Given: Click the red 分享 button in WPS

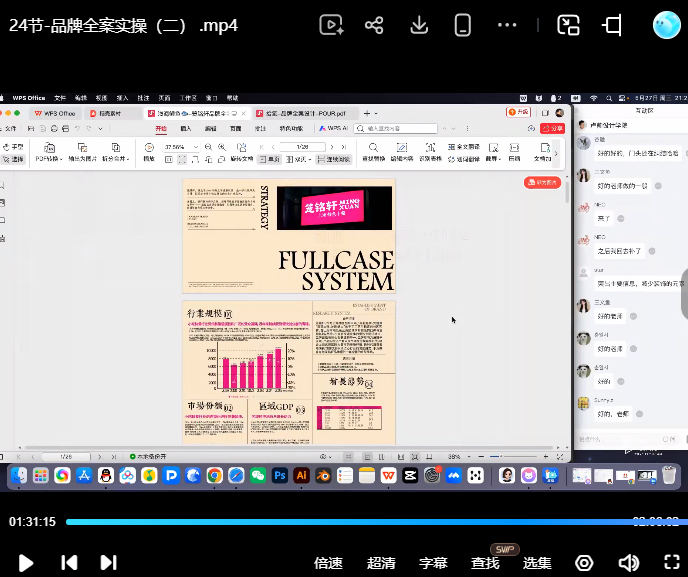Looking at the screenshot, I should [552, 129].
